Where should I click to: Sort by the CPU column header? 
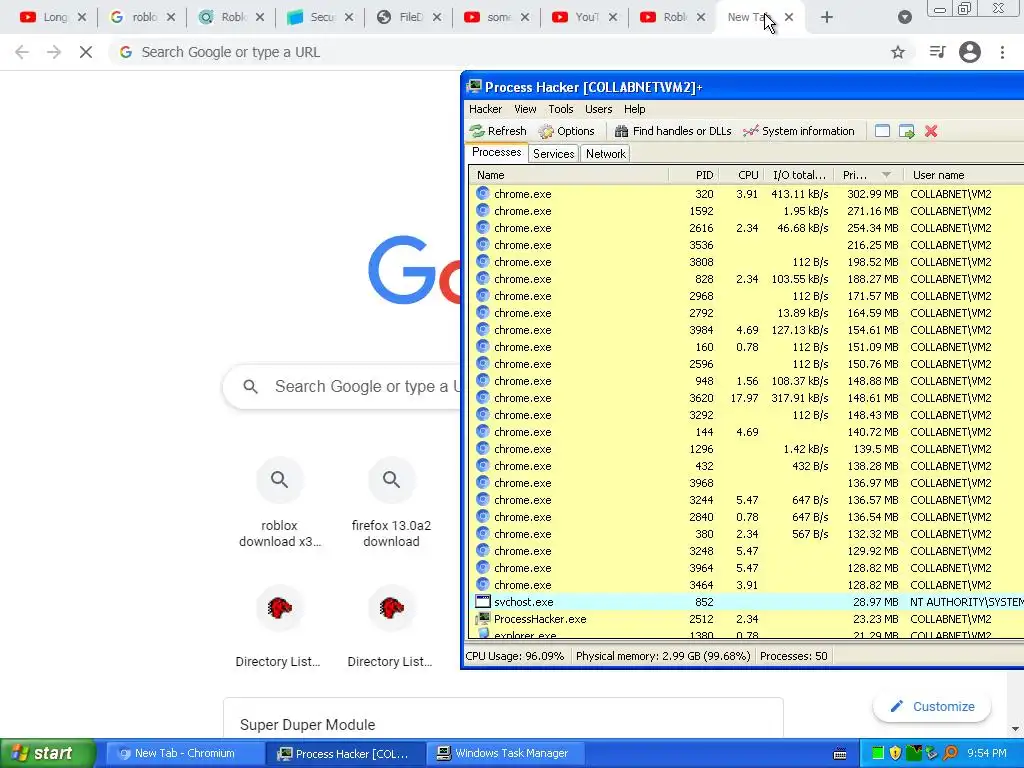(741, 175)
